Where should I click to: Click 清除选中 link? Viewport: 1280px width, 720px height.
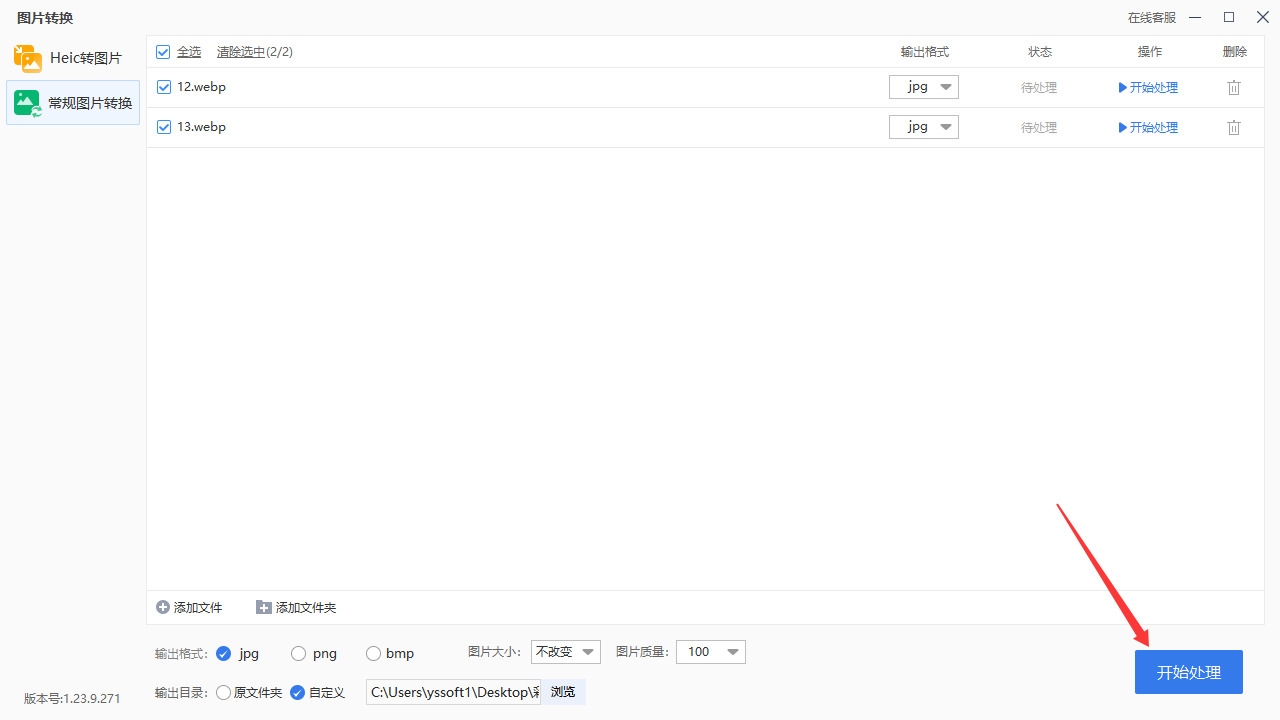241,51
